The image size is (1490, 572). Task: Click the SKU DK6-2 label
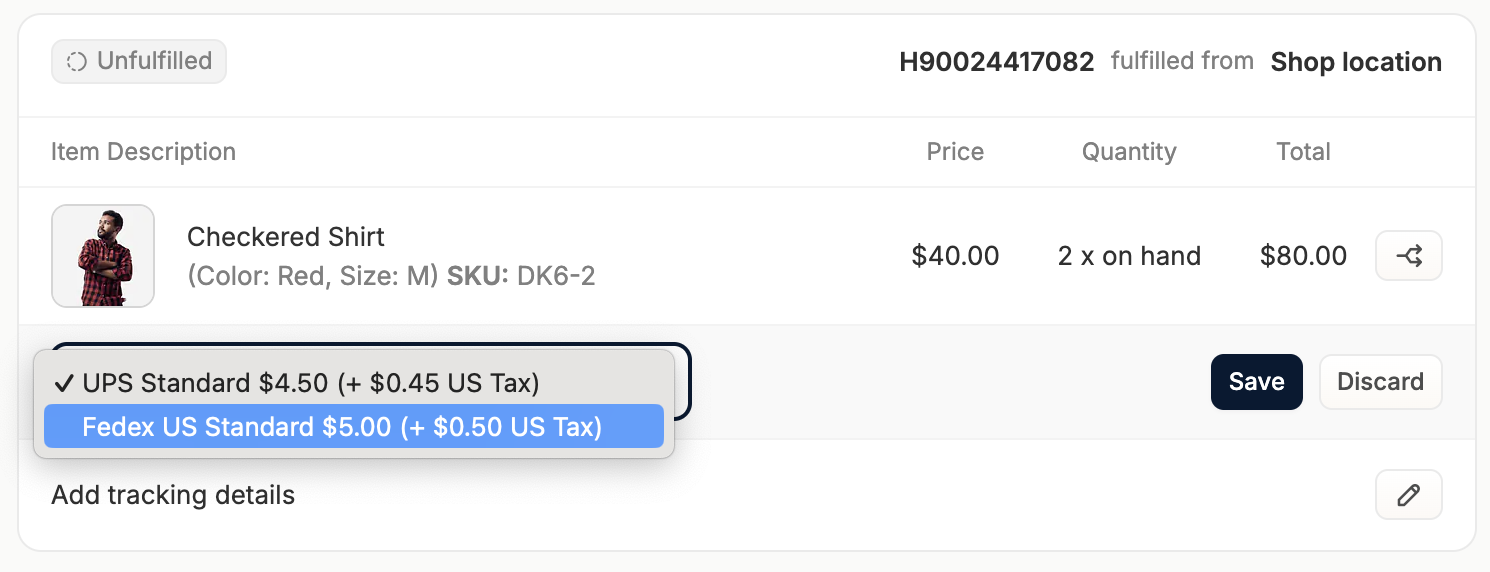(x=521, y=276)
